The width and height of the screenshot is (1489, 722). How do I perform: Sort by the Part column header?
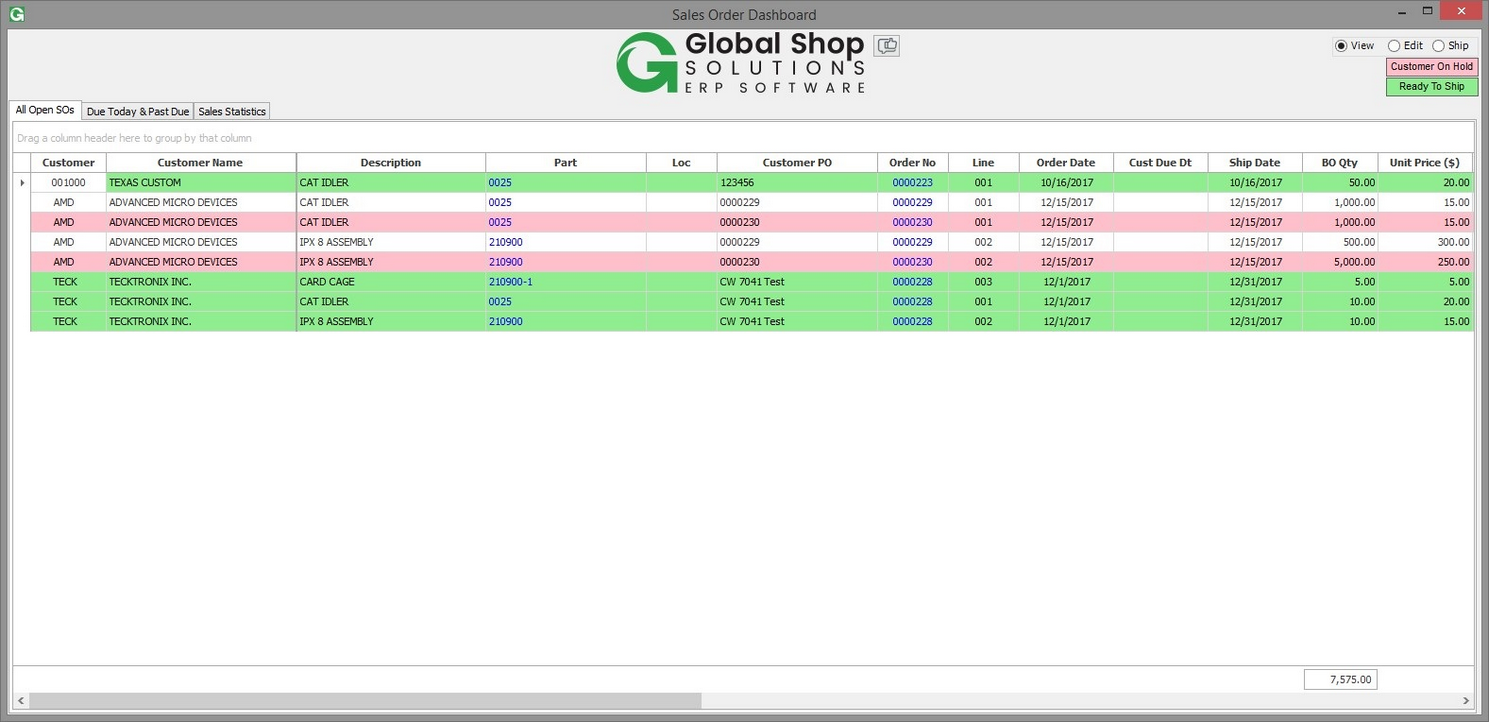(565, 163)
